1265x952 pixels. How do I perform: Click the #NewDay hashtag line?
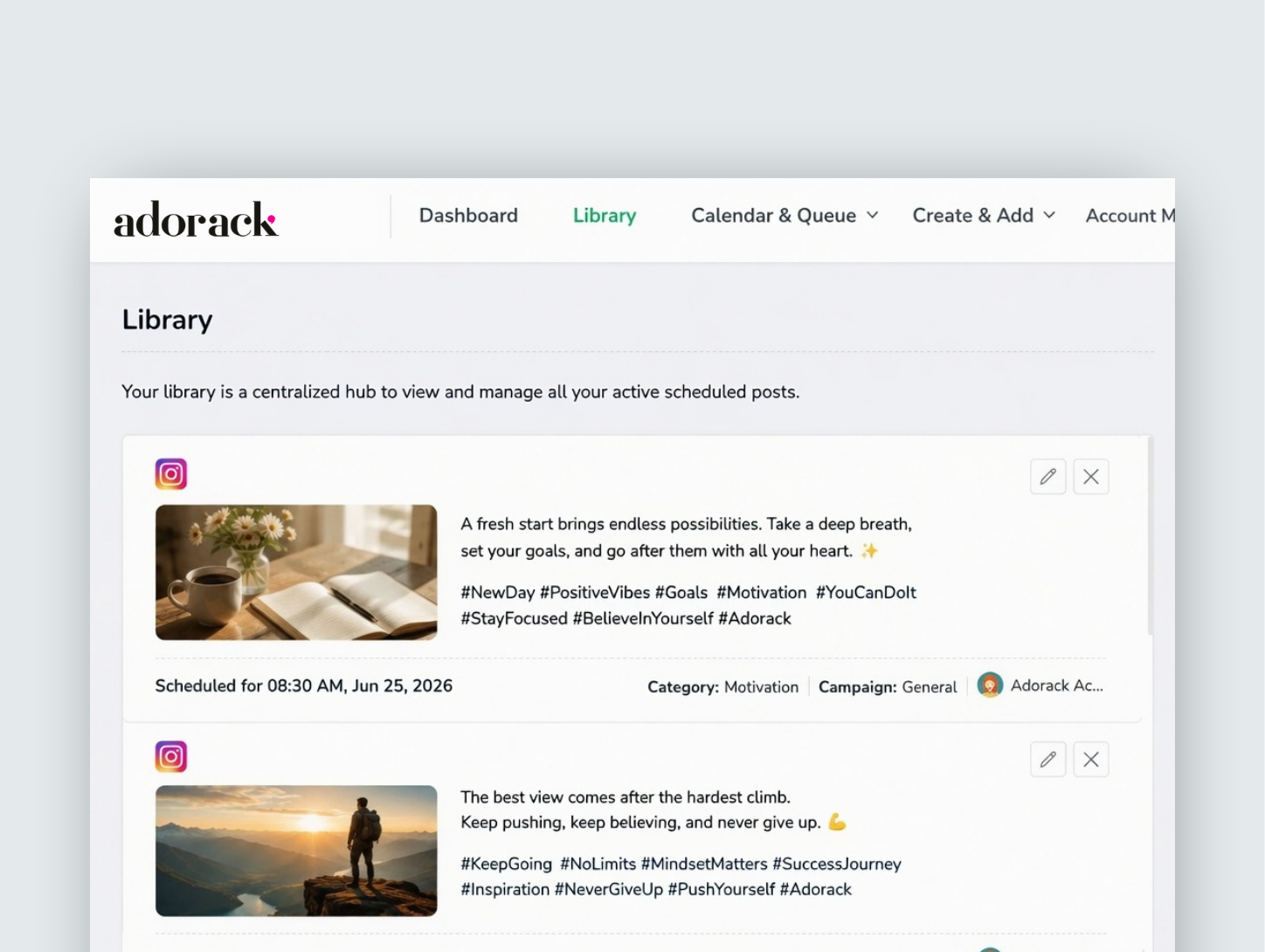tap(688, 592)
